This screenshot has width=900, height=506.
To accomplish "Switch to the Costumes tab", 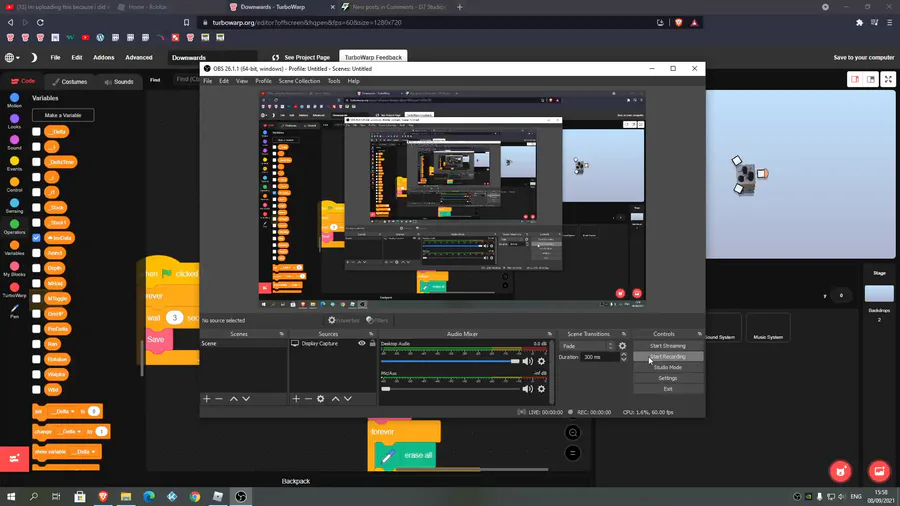I will (70, 81).
